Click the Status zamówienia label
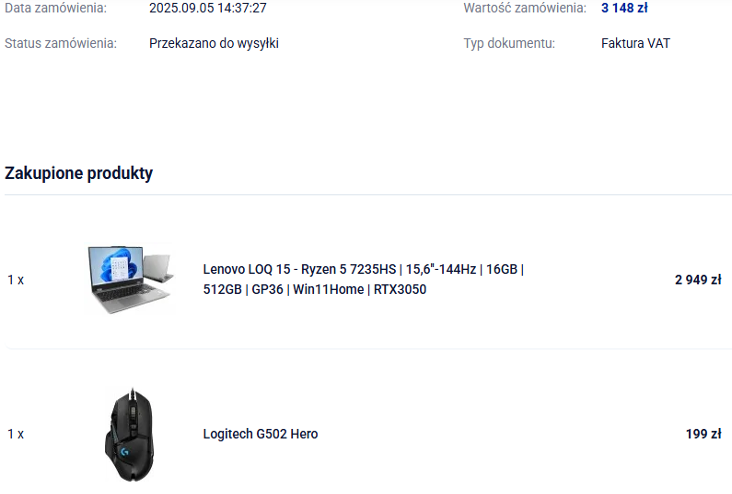 point(61,43)
